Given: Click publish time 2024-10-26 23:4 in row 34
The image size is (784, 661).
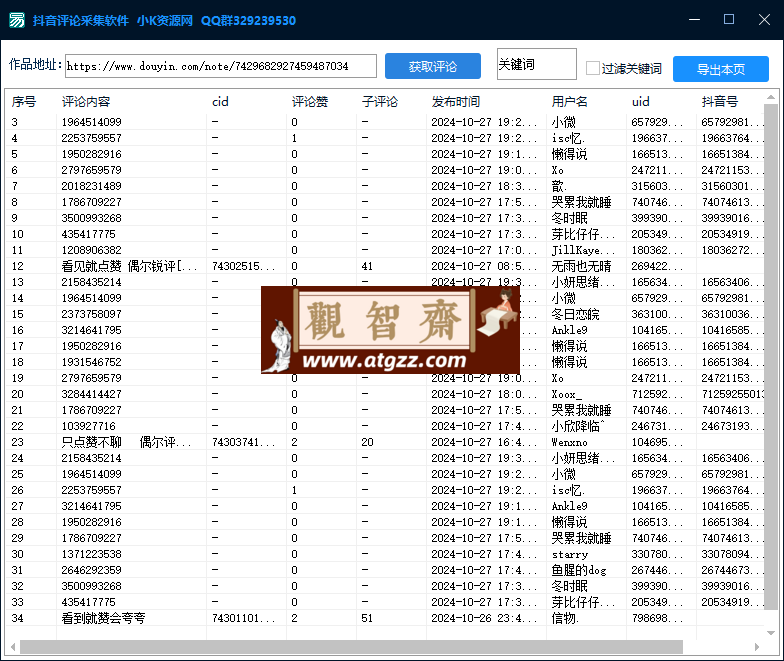Looking at the screenshot, I should (484, 618).
